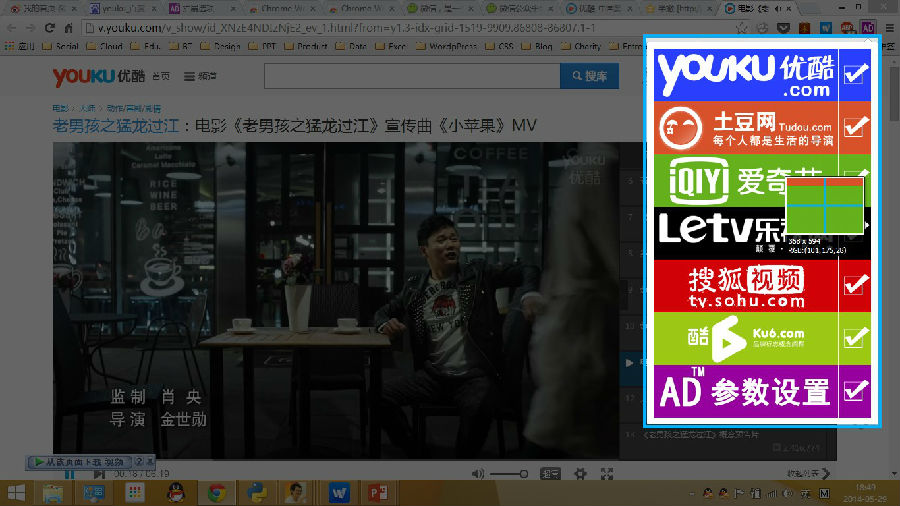Click the Letv logo banner

coord(720,232)
